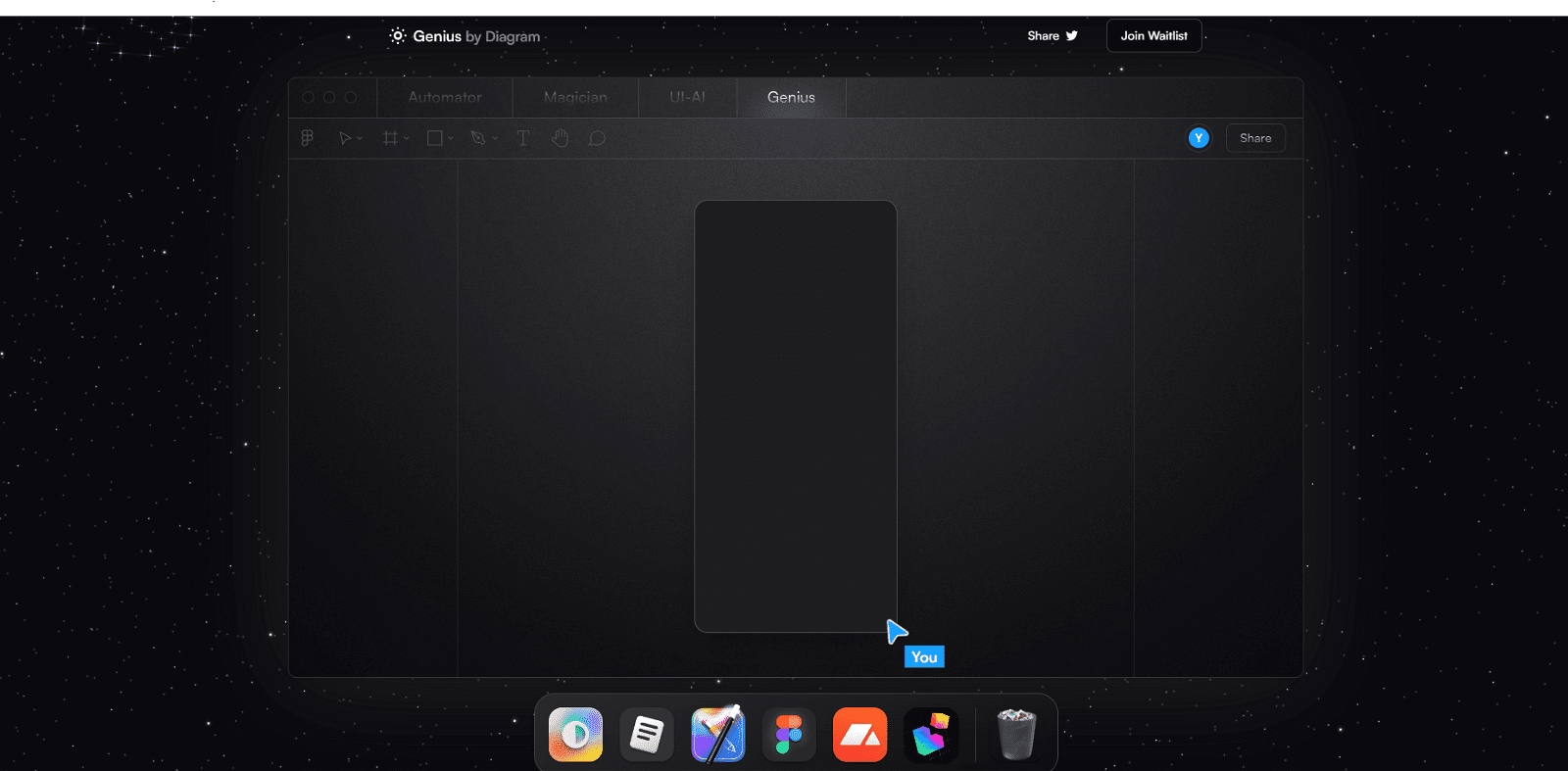Click the second window control circle

coord(329,97)
